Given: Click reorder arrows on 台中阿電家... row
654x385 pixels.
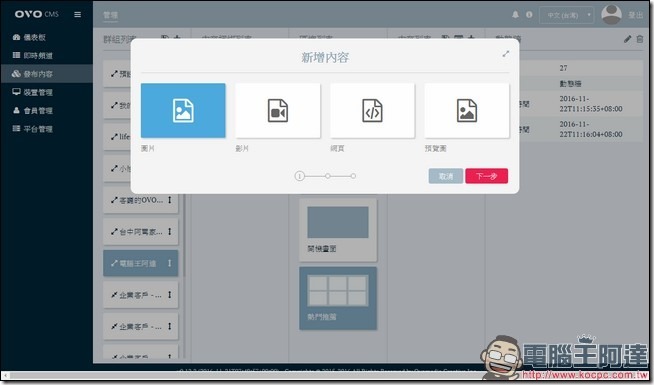Looking at the screenshot, I should (x=170, y=232).
